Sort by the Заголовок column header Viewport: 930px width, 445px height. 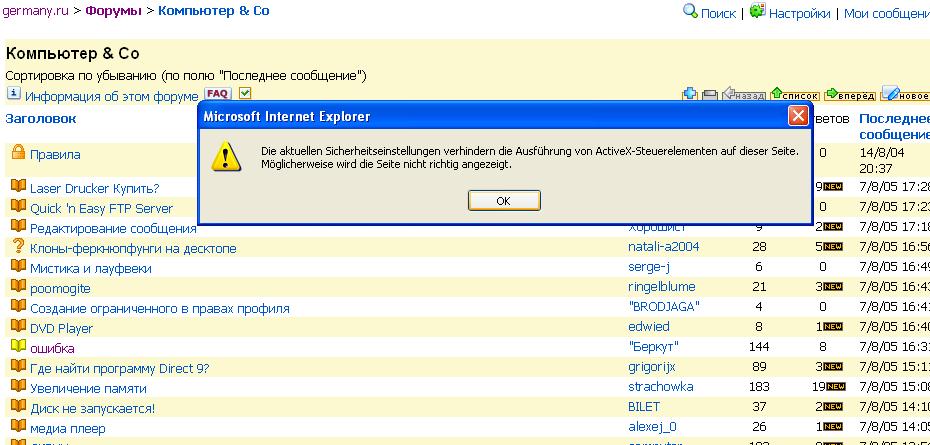pos(41,118)
